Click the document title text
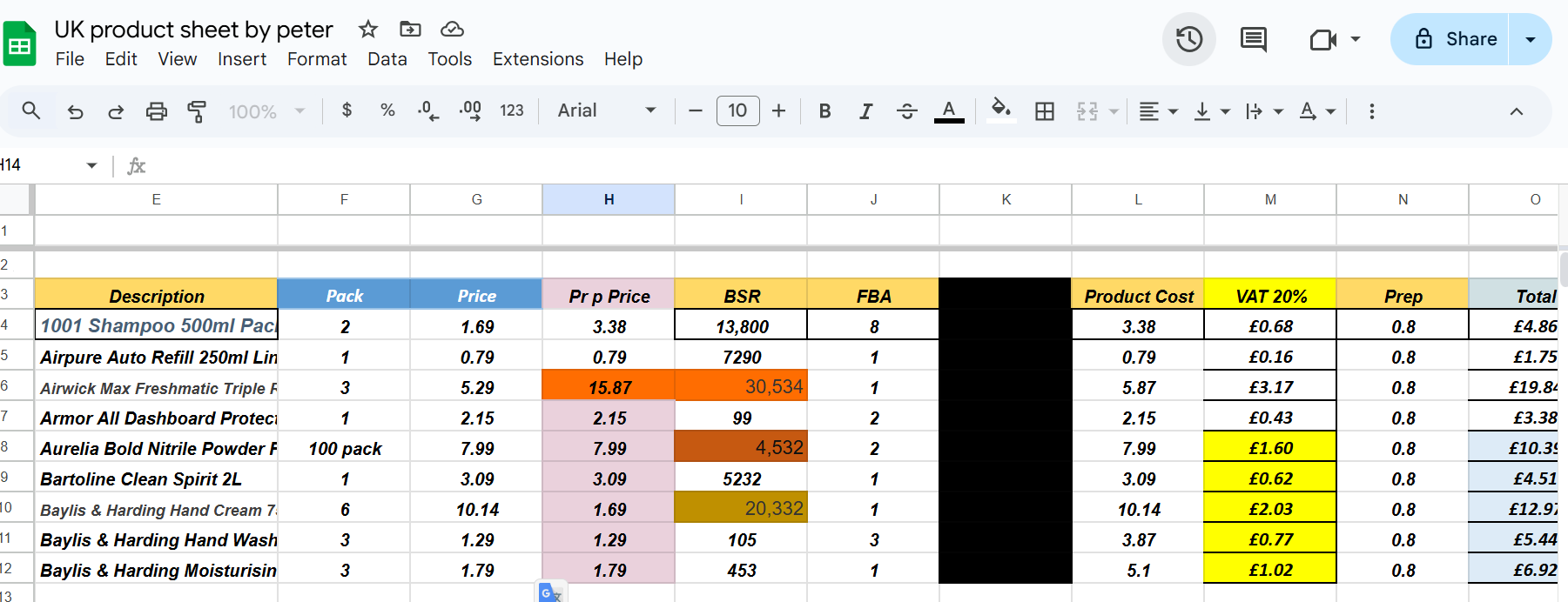This screenshot has height=602, width=1568. click(x=193, y=30)
